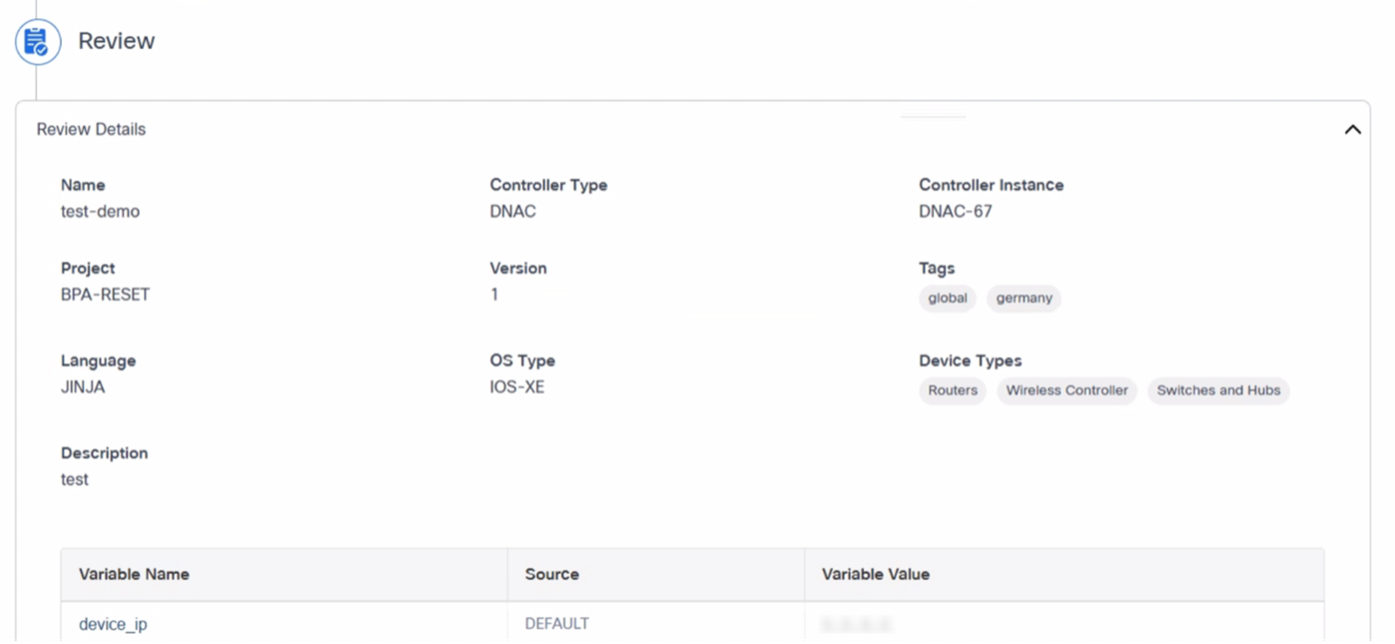The image size is (1395, 644).
Task: Click the Wireless Controller device type chip
Action: pos(1066,390)
